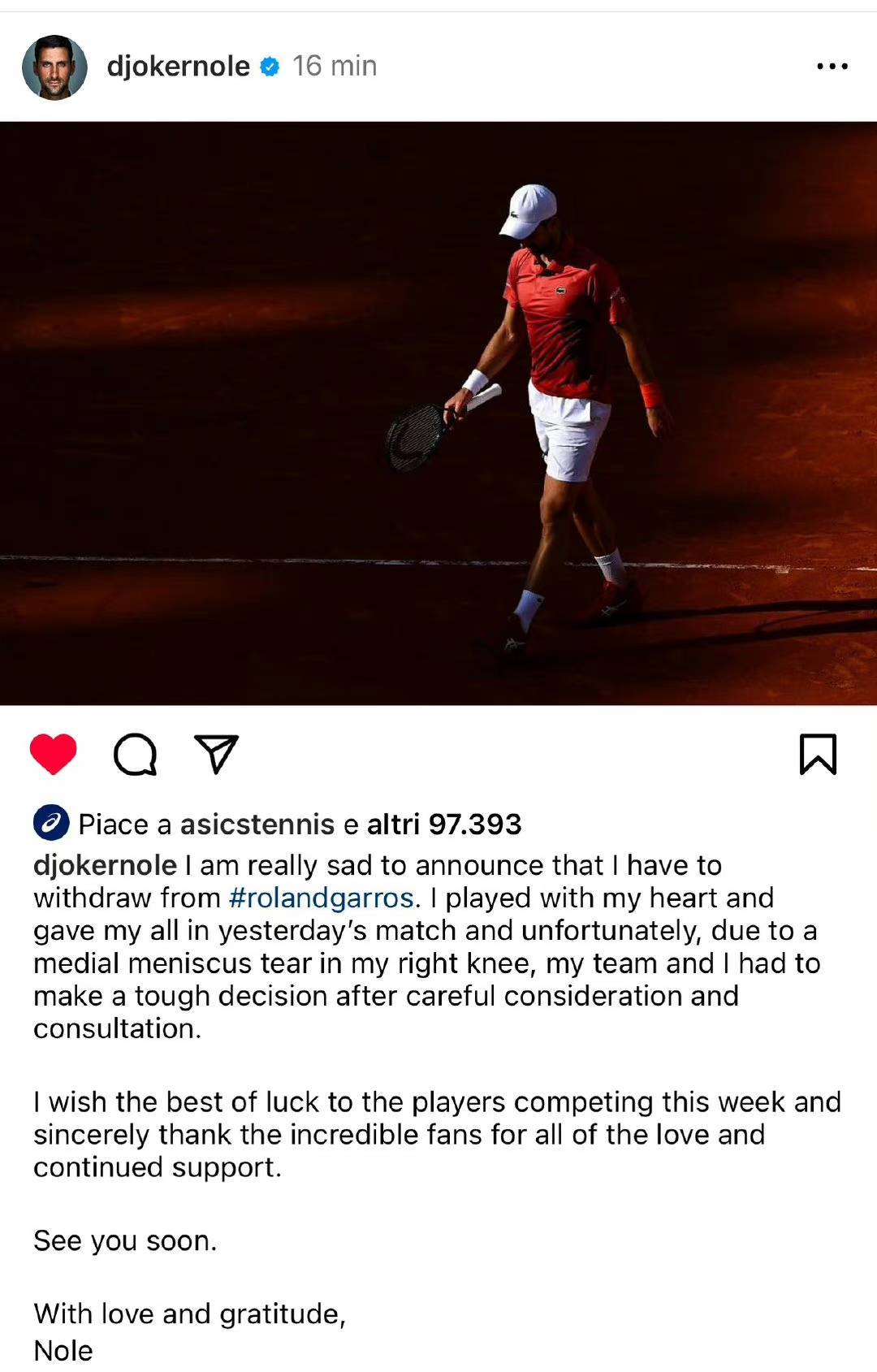877x1372 pixels.
Task: Click the asics logo avatar beside likes
Action: coord(51,824)
